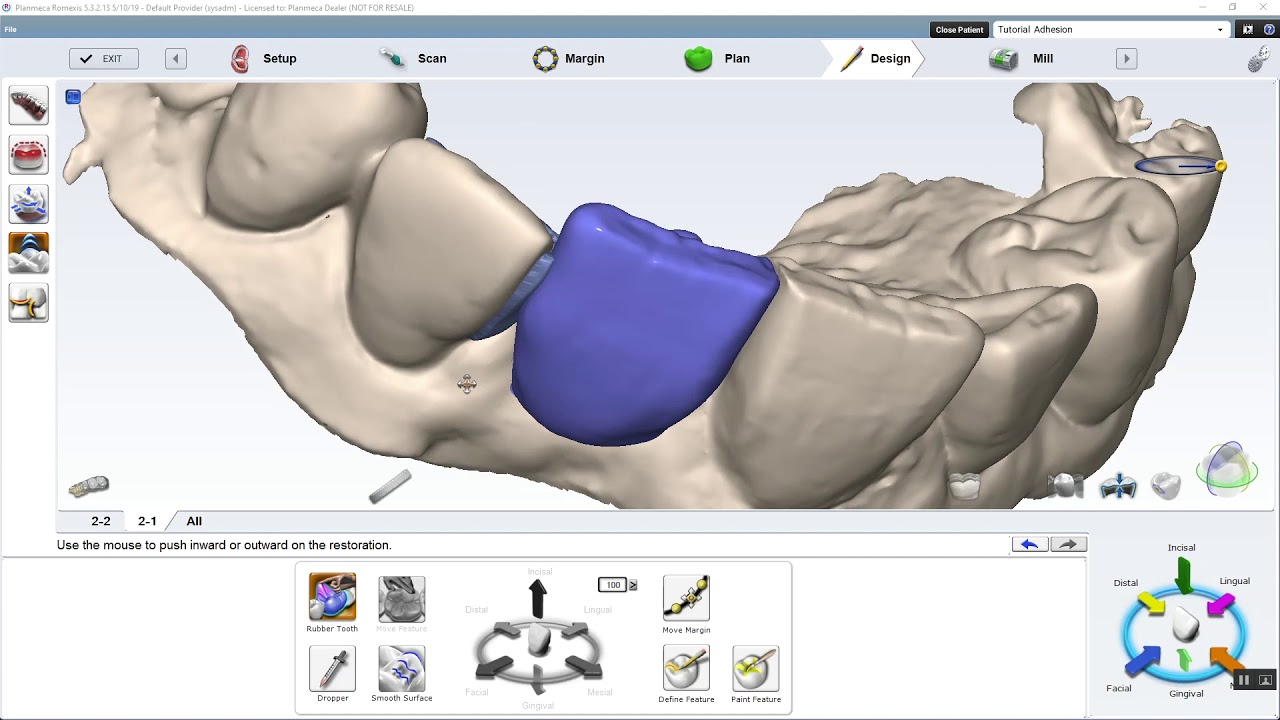Screen dimensions: 1280x720
Task: Click the dimmed Move Feature tool
Action: point(401,599)
